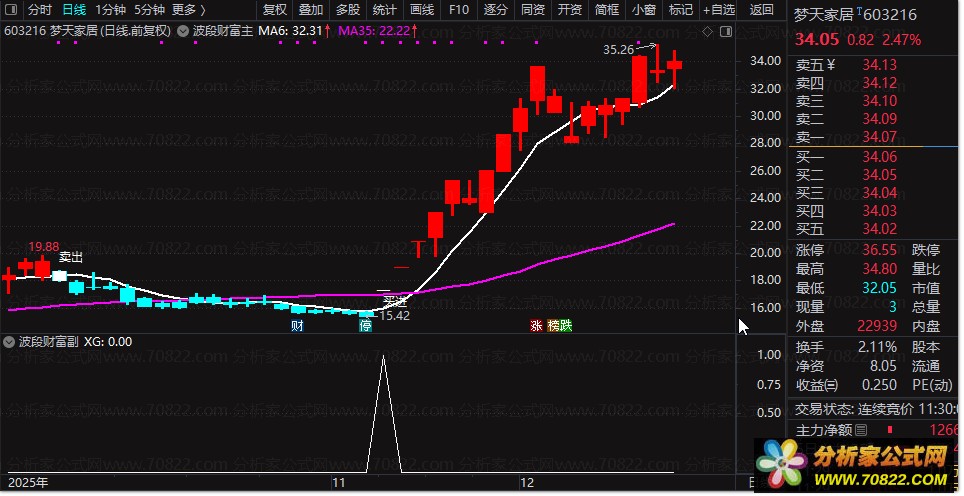Click the 19.88 price label
Screen dimensions: 964x496
(44, 246)
